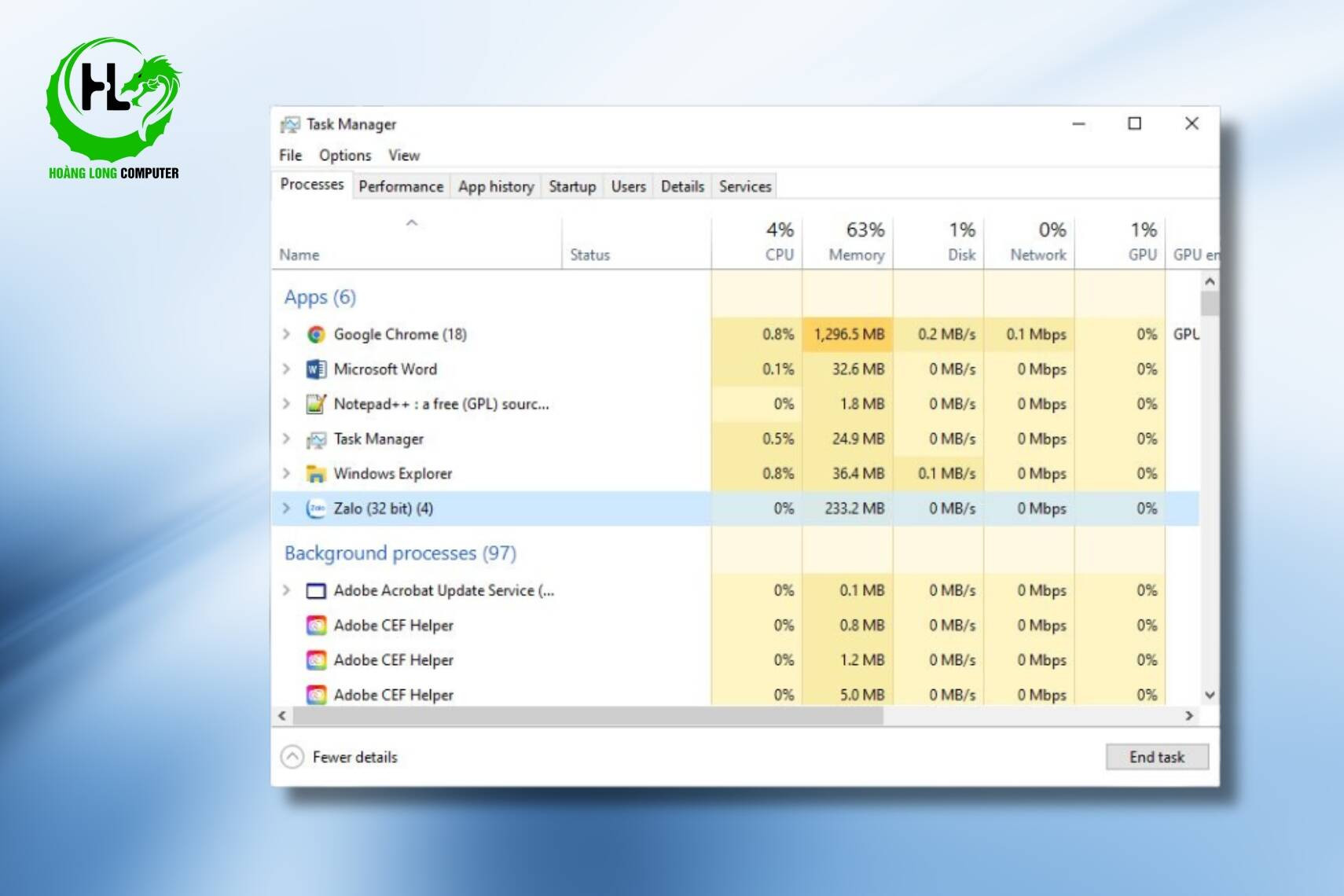Click the Zalo app icon
The image size is (1344, 896).
(x=316, y=509)
